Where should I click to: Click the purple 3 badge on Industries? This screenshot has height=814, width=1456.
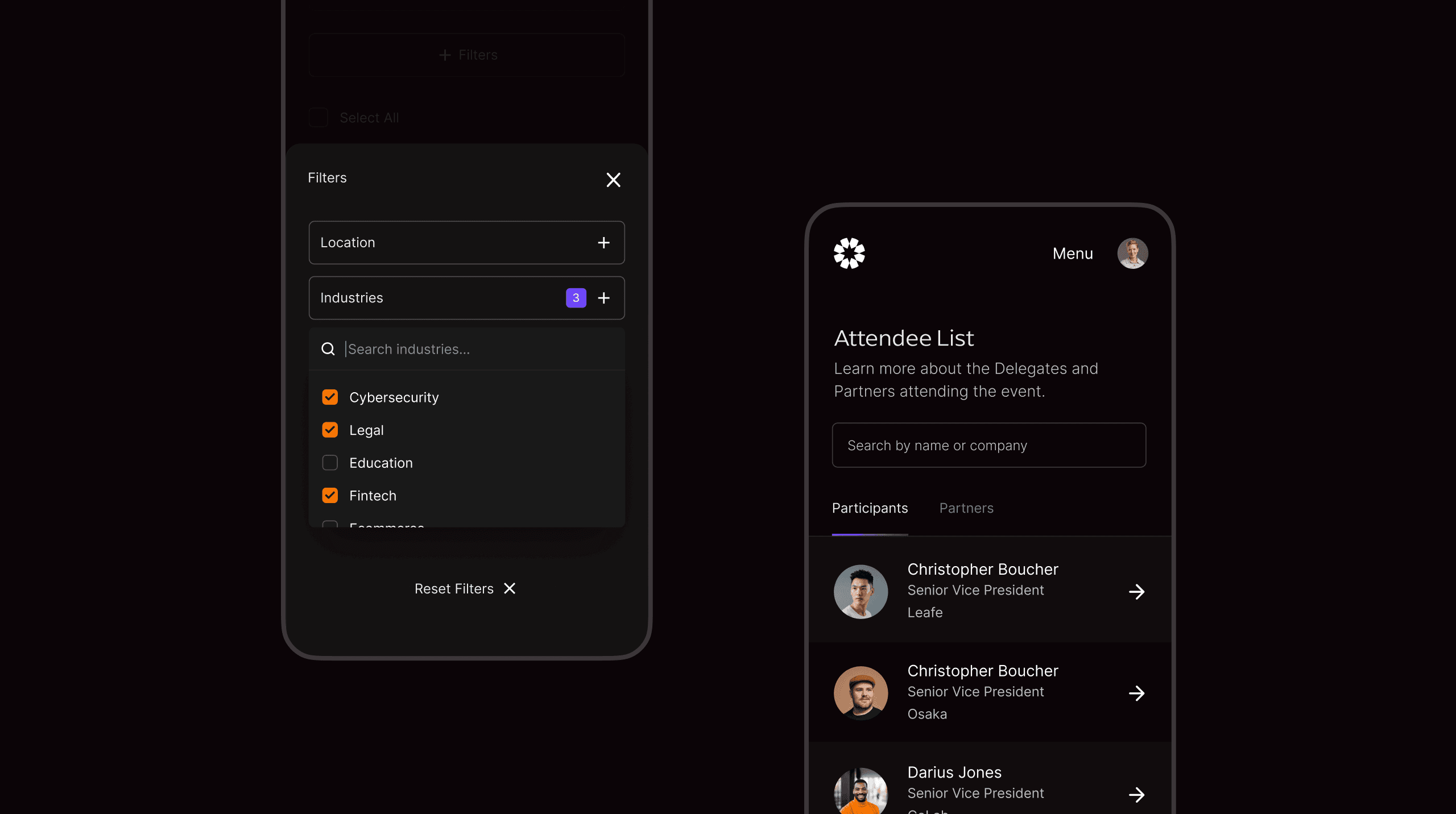pos(576,298)
